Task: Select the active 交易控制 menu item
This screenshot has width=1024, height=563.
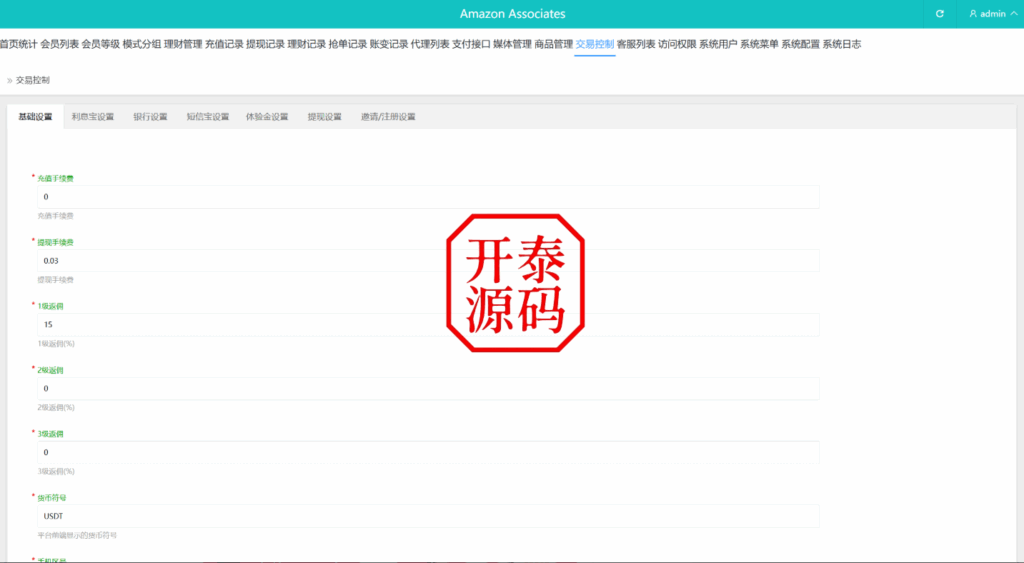Action: pos(594,44)
